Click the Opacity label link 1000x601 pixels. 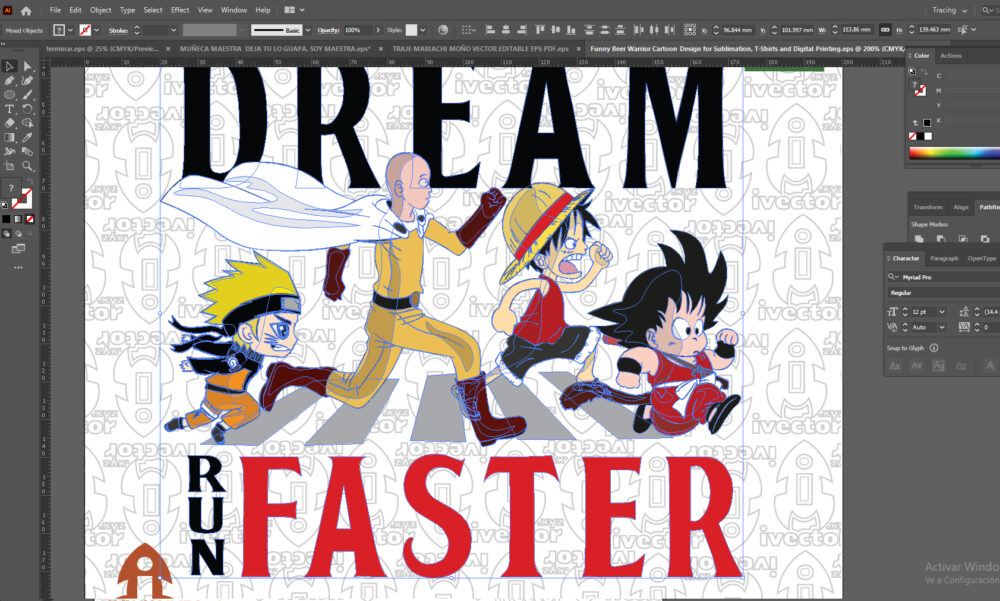(328, 30)
